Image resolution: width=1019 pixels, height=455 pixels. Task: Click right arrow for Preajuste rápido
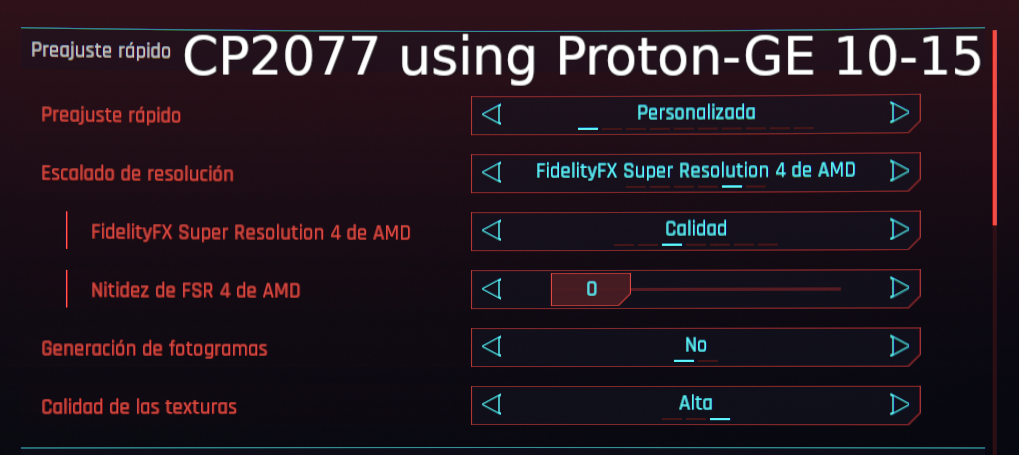(x=899, y=113)
